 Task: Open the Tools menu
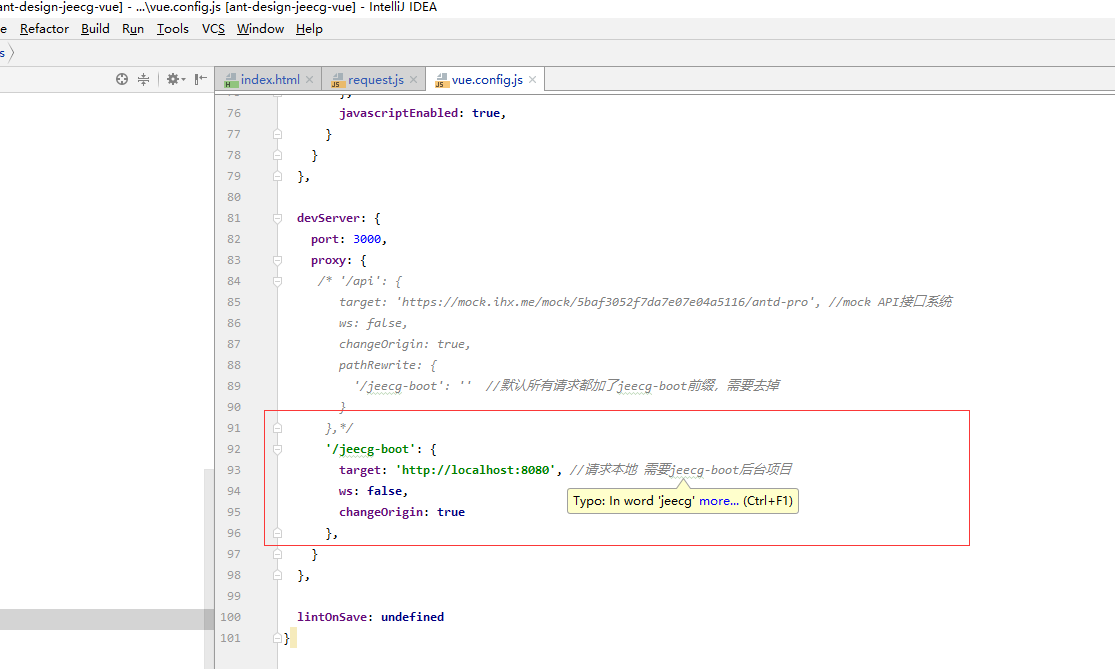pos(173,28)
